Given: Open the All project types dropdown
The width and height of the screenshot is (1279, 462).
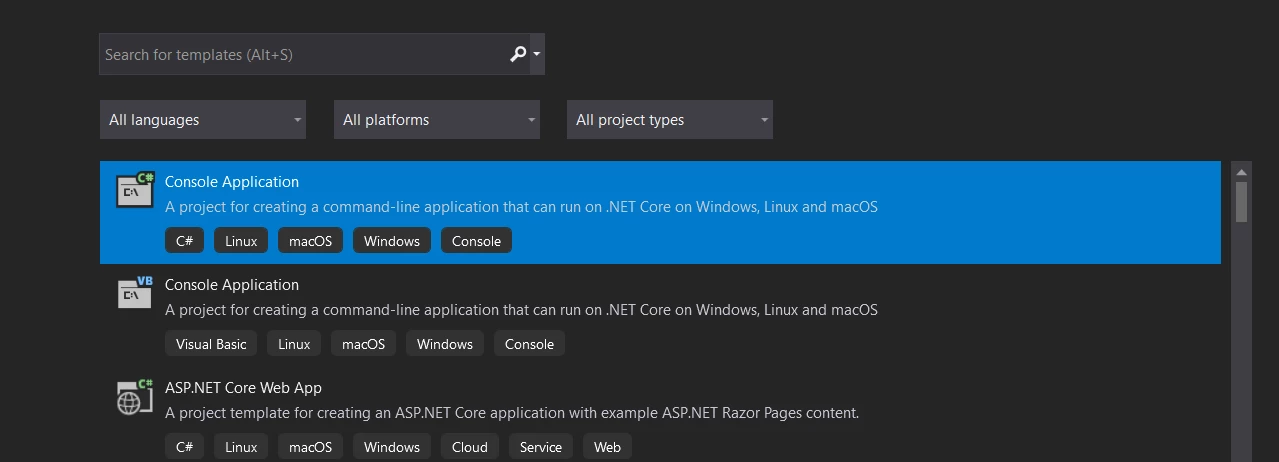Looking at the screenshot, I should coord(670,120).
